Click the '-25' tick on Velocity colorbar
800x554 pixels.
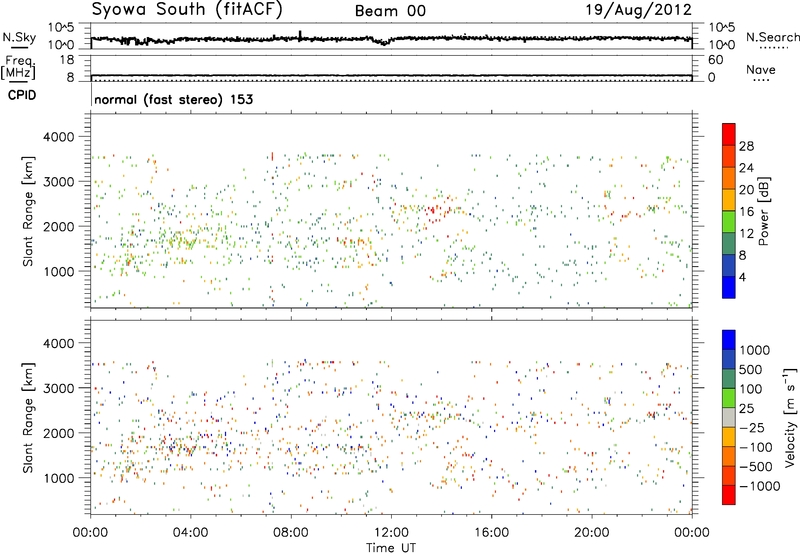(x=751, y=427)
